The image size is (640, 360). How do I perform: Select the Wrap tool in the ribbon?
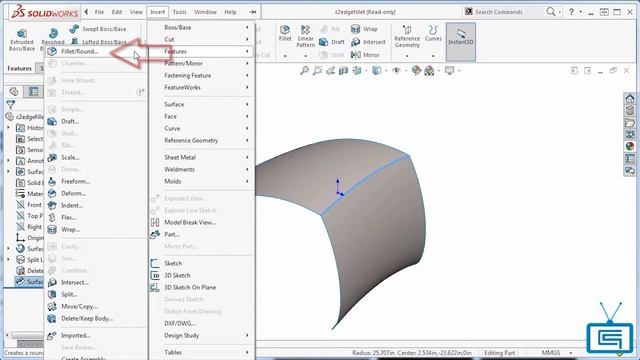pyautogui.click(x=364, y=29)
